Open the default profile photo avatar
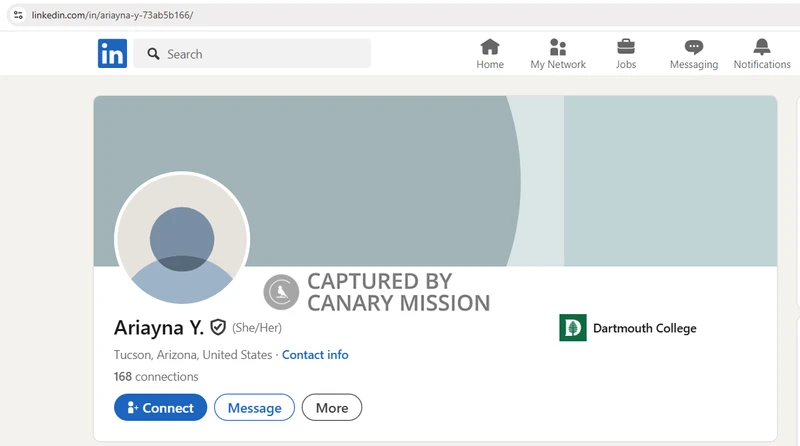800x446 pixels. coord(182,240)
